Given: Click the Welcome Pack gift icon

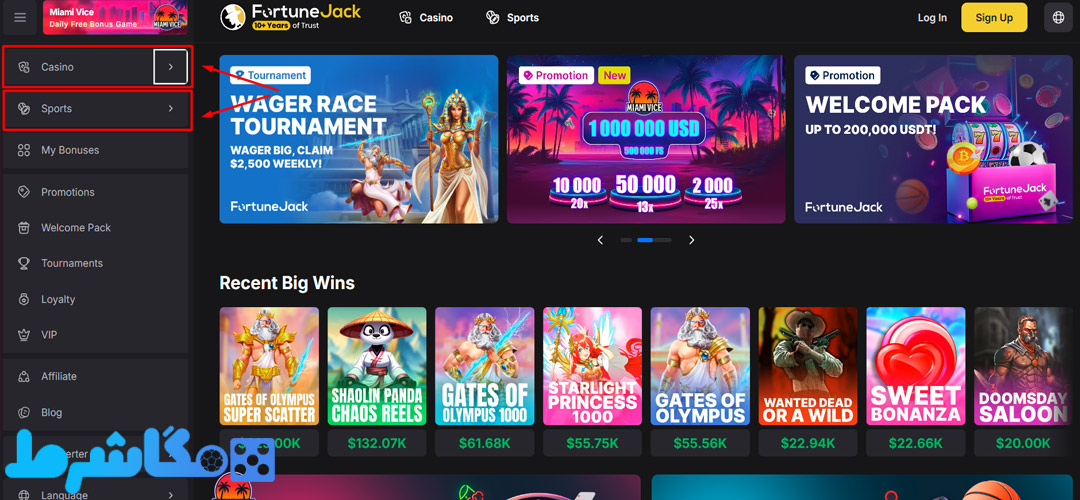Looking at the screenshot, I should [24, 227].
